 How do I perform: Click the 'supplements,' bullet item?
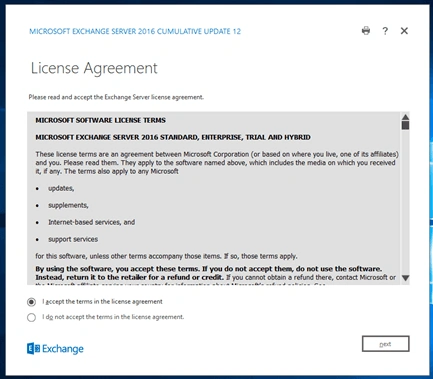click(x=68, y=205)
